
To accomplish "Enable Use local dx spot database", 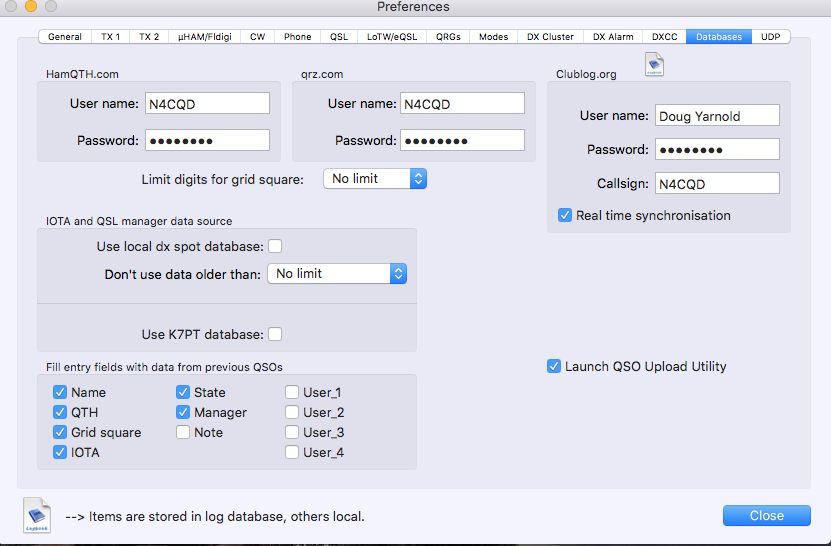I will tap(275, 246).
